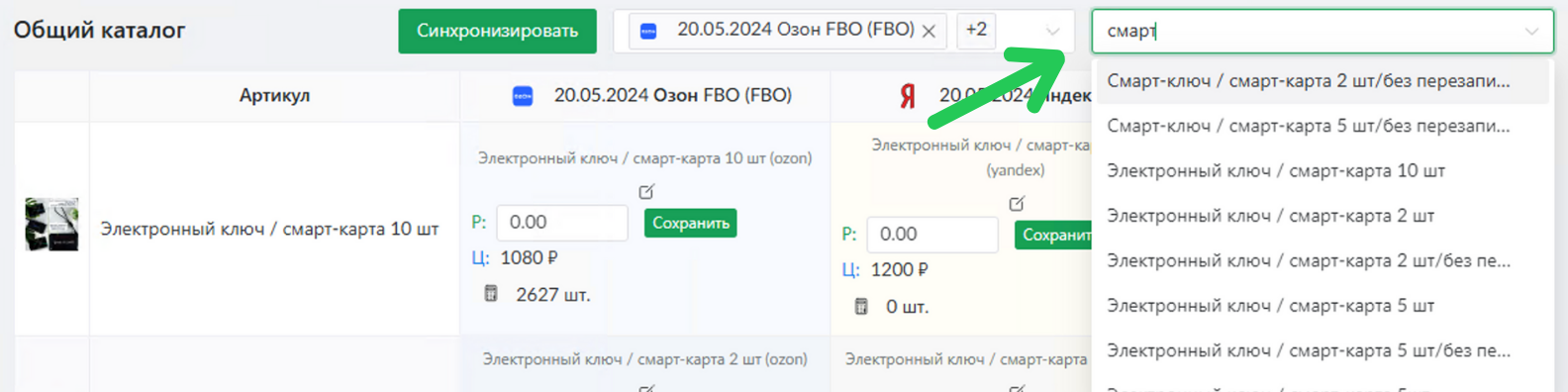1568x392 pixels.
Task: Click the Электронный ключ / смарт-карта 10 шт (ozon) label
Action: point(645,158)
